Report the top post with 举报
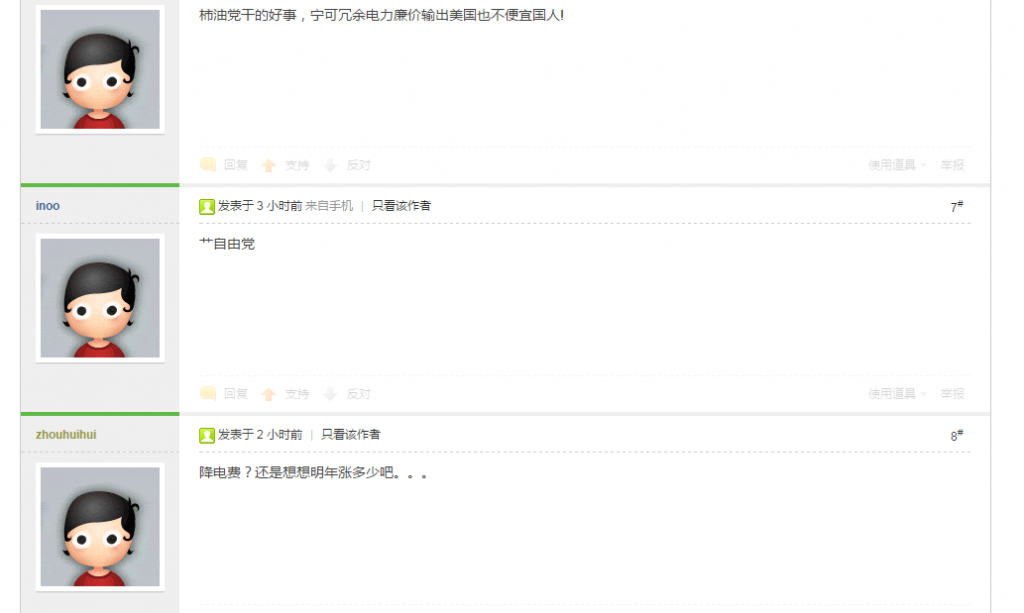 (x=952, y=165)
